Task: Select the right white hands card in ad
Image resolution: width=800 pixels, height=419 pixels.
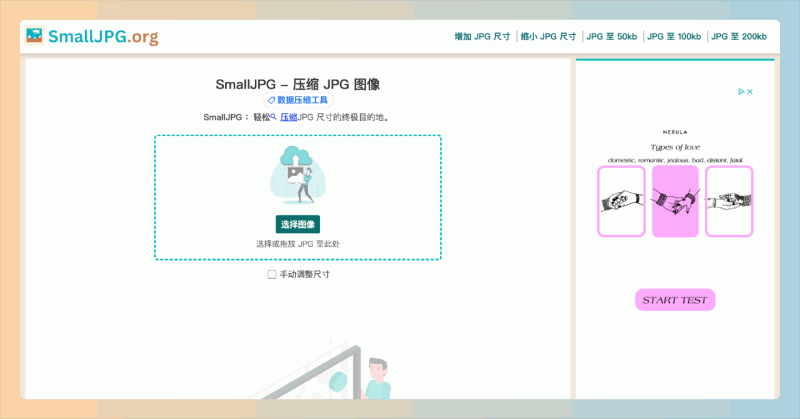Action: 729,201
